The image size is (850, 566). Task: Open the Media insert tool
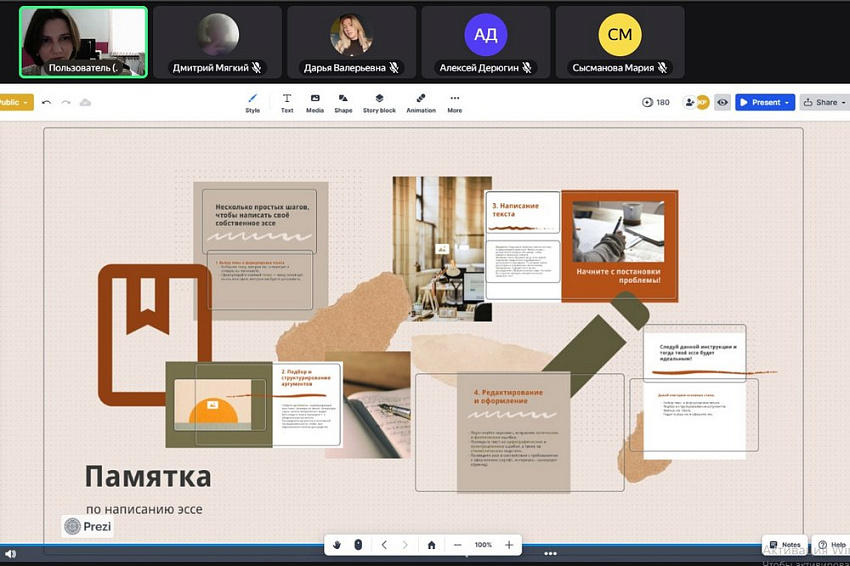pos(315,102)
